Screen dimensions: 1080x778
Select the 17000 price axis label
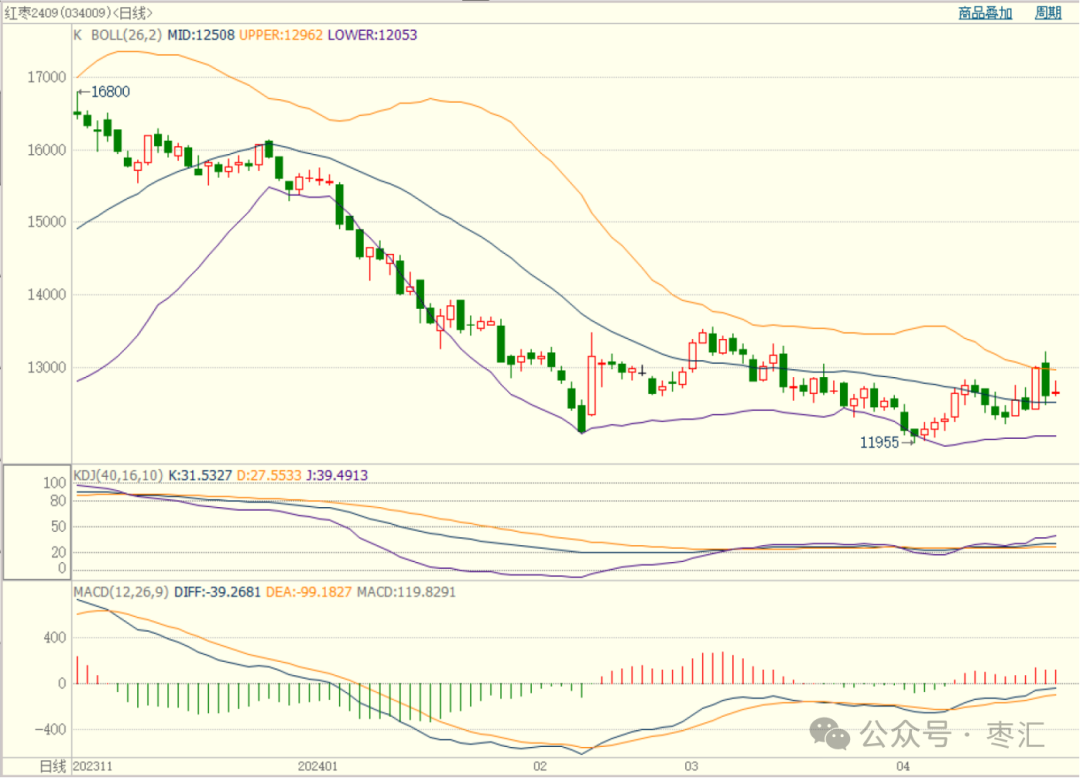tap(47, 77)
